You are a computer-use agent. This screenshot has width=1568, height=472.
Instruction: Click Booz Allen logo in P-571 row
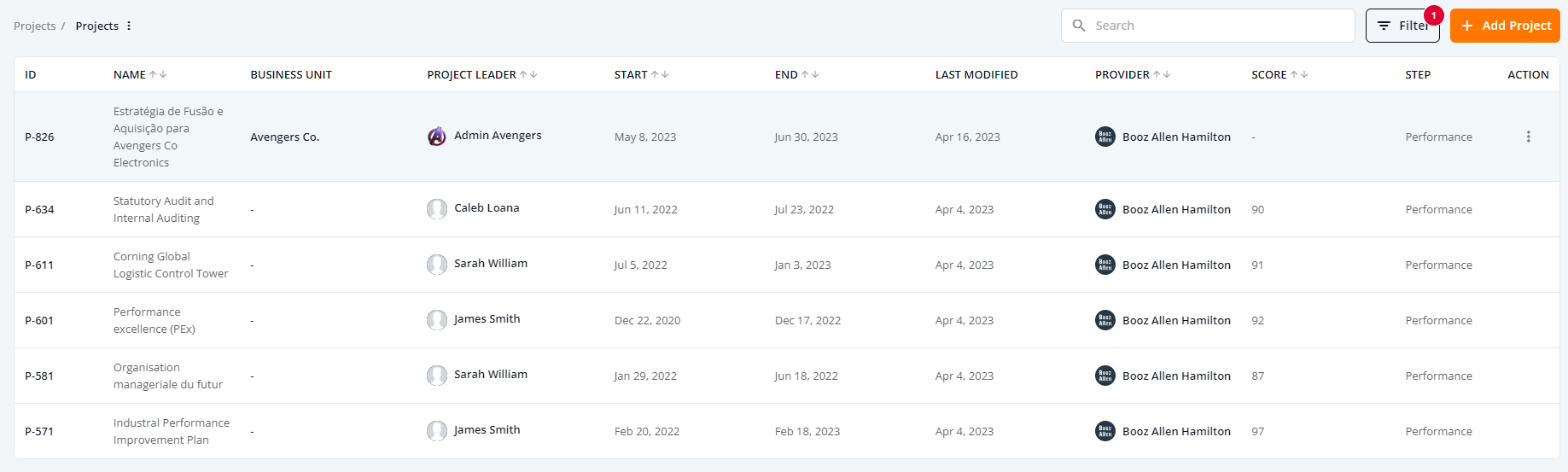(1105, 431)
